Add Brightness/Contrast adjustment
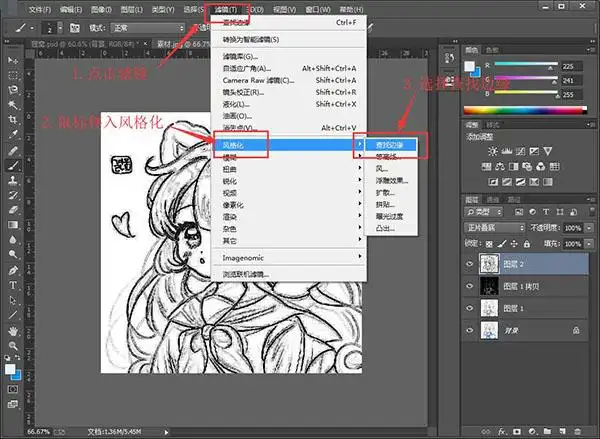600x439 pixels. tap(493, 151)
